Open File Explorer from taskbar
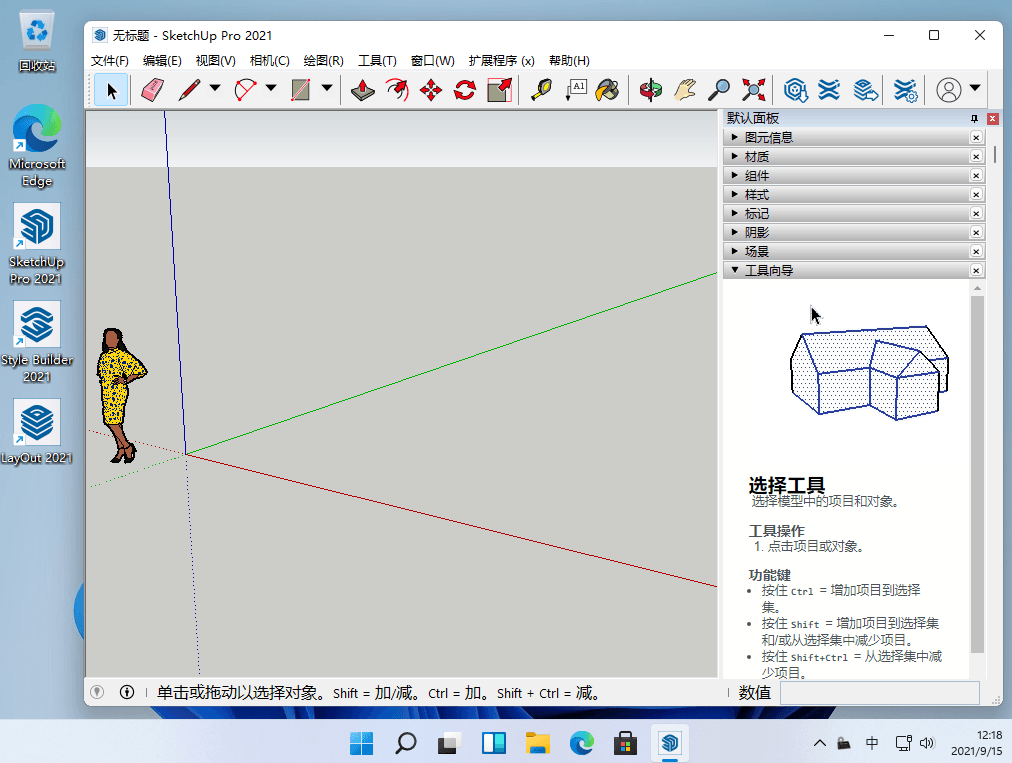 click(537, 743)
